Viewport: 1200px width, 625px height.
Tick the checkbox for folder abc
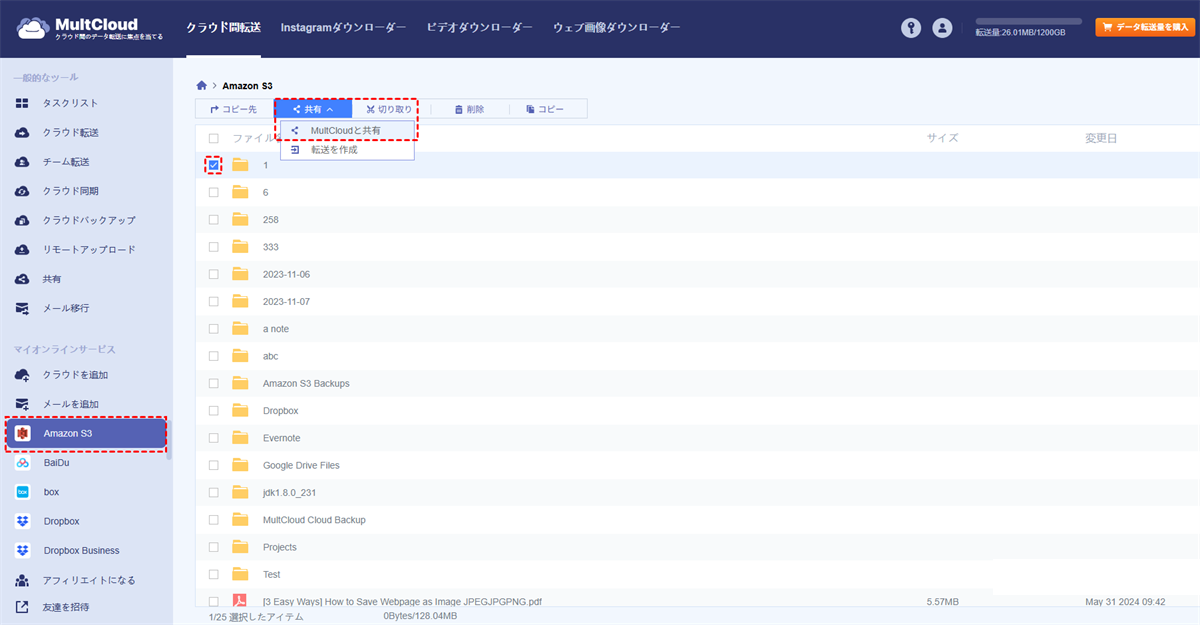click(x=213, y=356)
